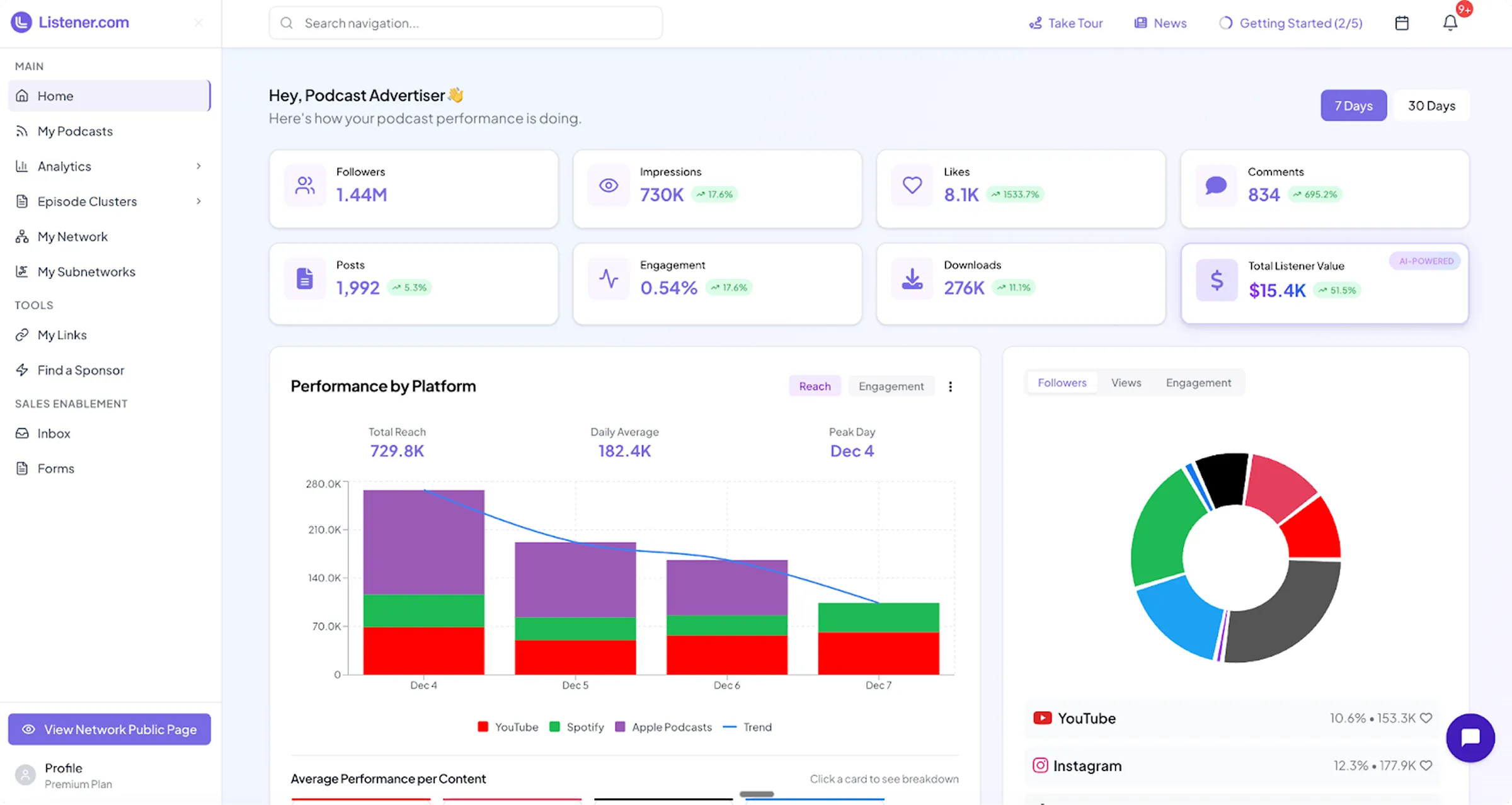The width and height of the screenshot is (1512, 805).
Task: Open the My Links tool
Action: pyautogui.click(x=62, y=334)
